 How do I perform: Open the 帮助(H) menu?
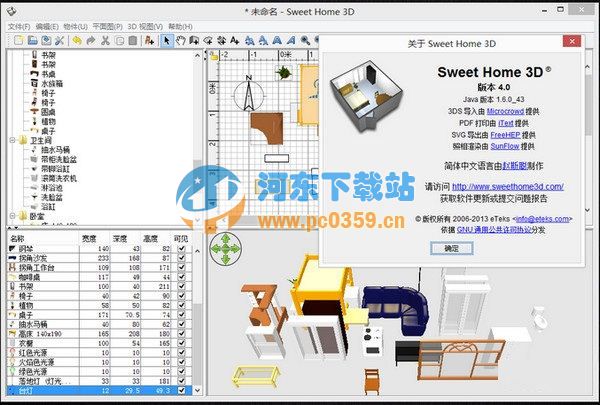[x=180, y=26]
